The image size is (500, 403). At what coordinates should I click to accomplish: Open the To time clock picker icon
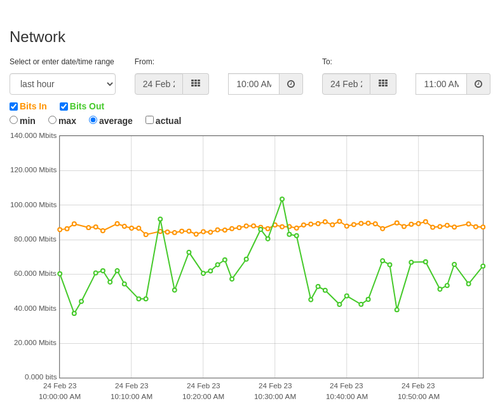(478, 84)
